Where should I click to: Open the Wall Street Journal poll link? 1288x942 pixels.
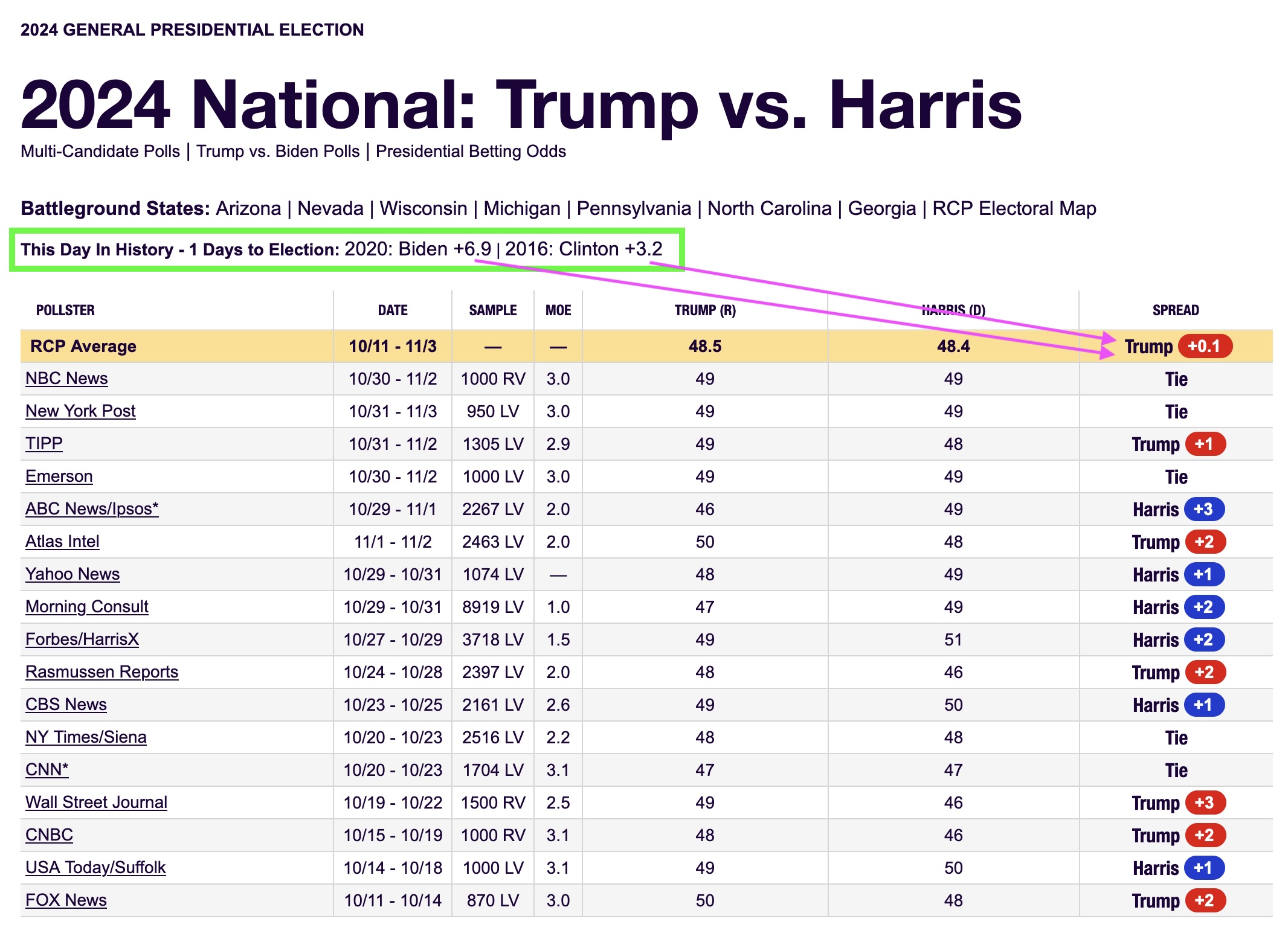coord(96,803)
